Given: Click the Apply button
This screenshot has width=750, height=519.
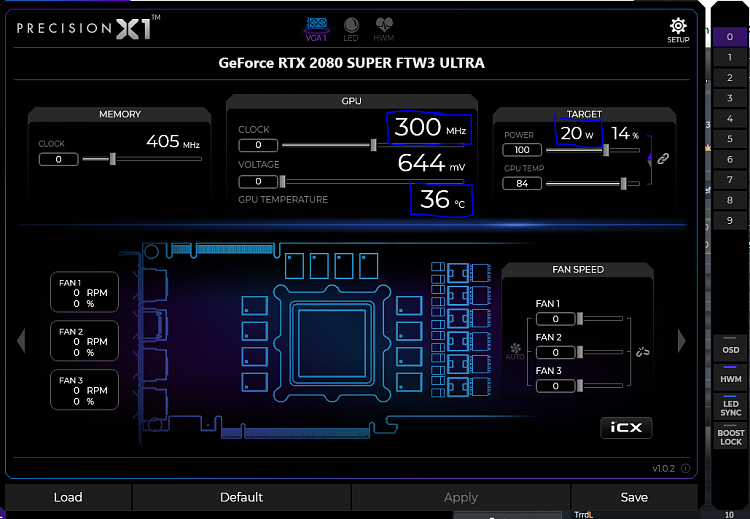Looking at the screenshot, I should pos(461,497).
